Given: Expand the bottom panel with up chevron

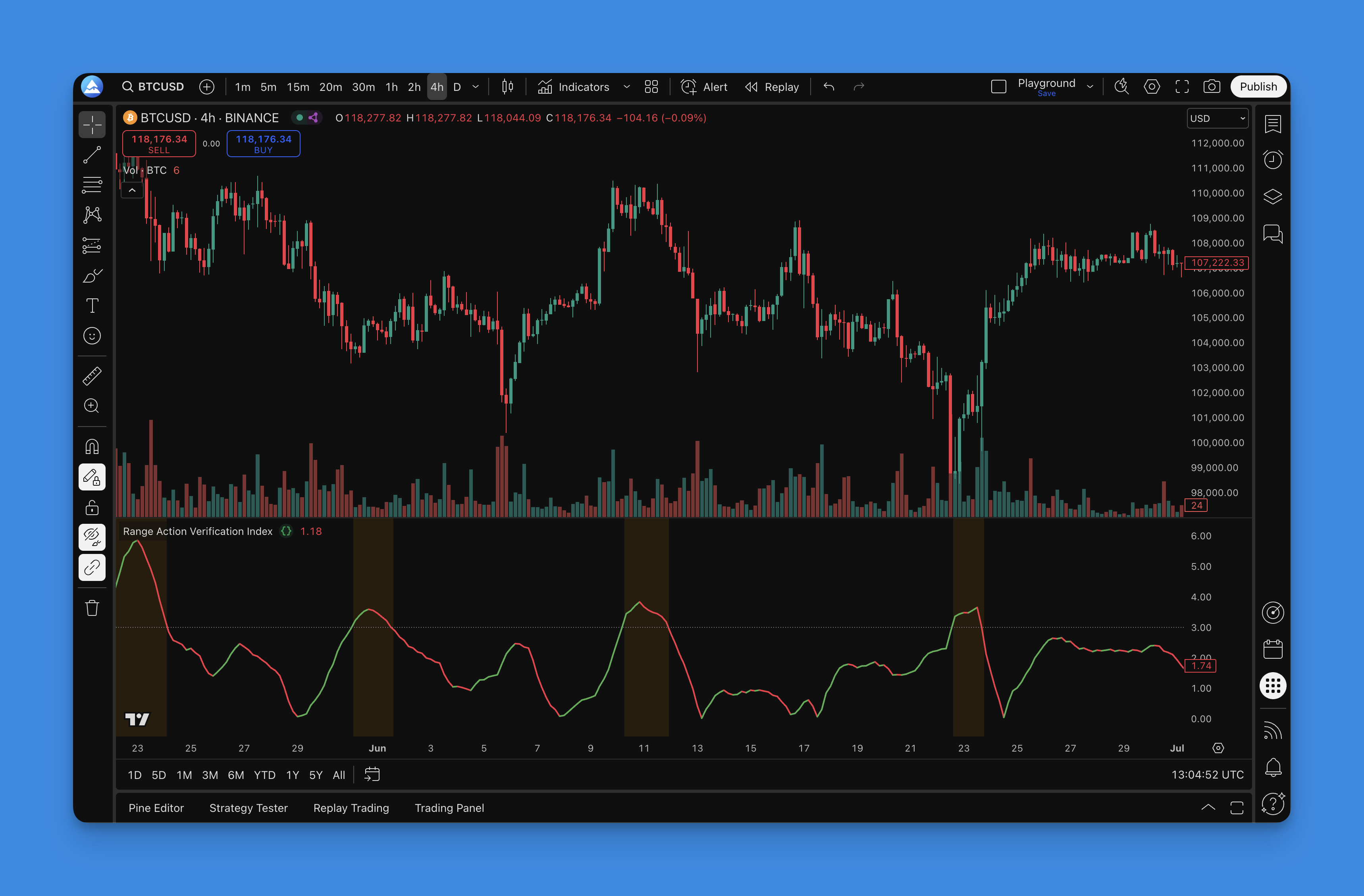Looking at the screenshot, I should coord(1208,807).
